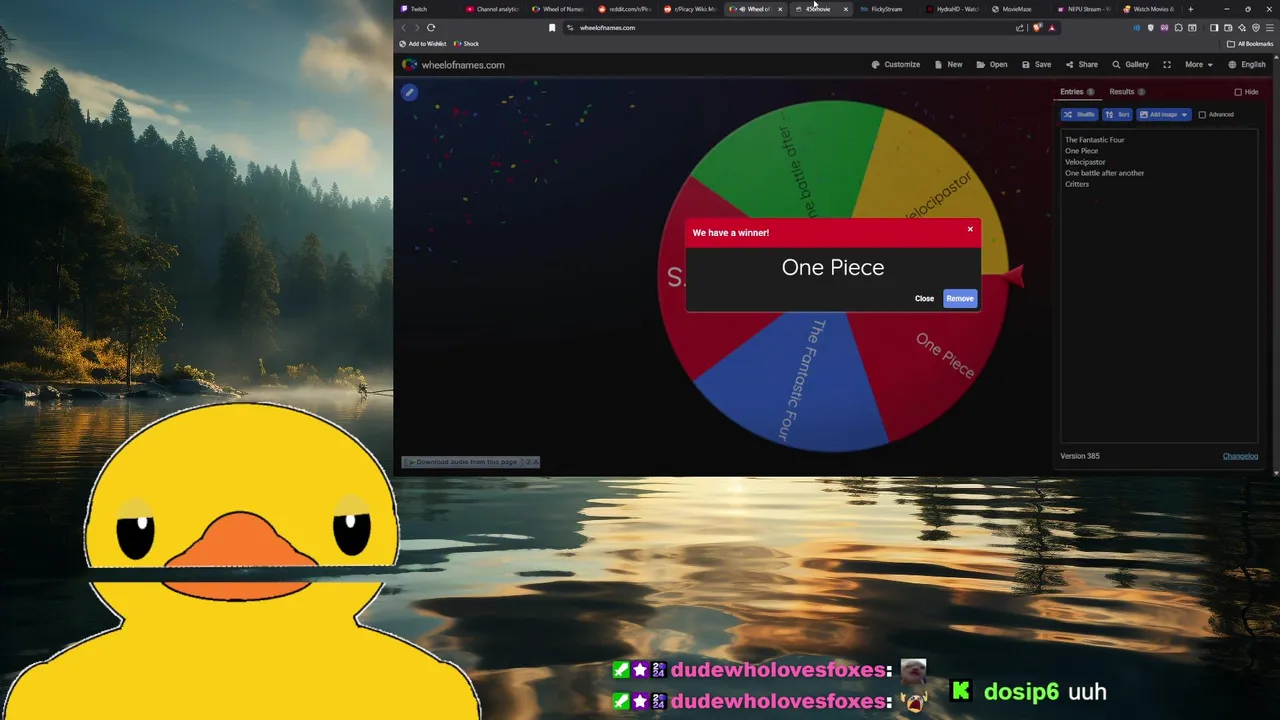This screenshot has width=1280, height=720.
Task: Enter fullscreen mode for the wheel
Action: click(x=1167, y=65)
